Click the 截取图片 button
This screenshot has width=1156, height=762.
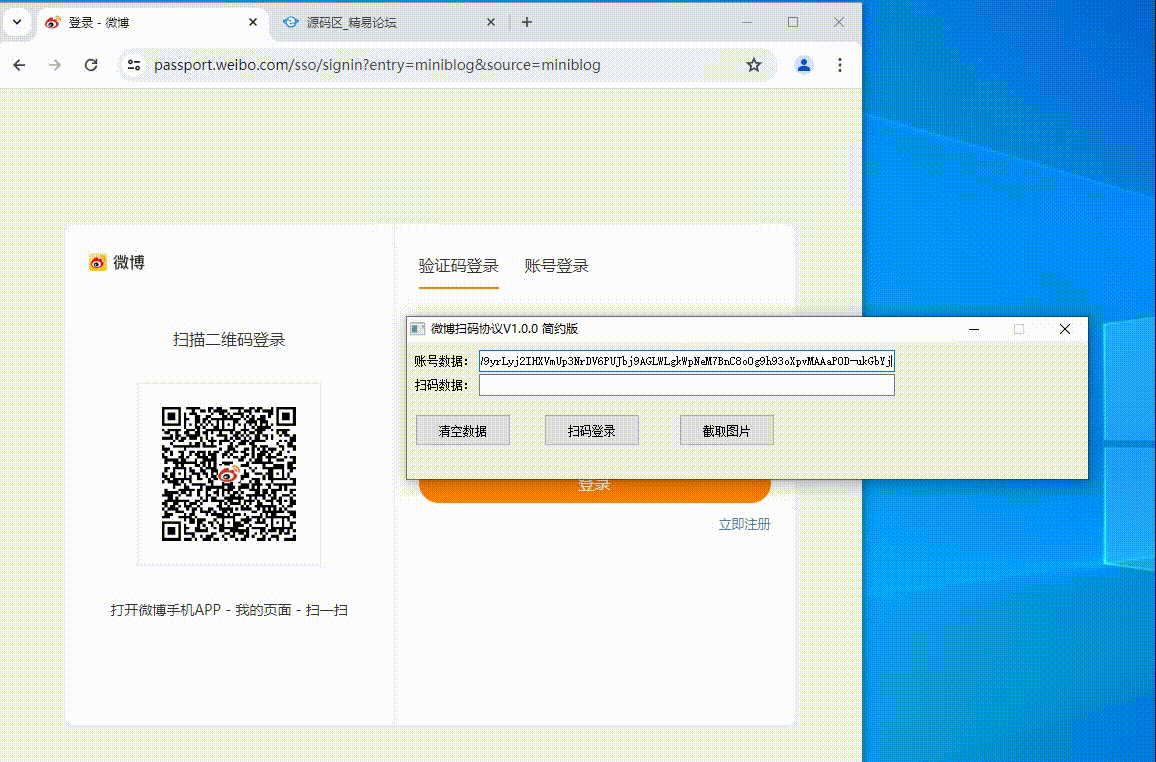[x=726, y=430]
